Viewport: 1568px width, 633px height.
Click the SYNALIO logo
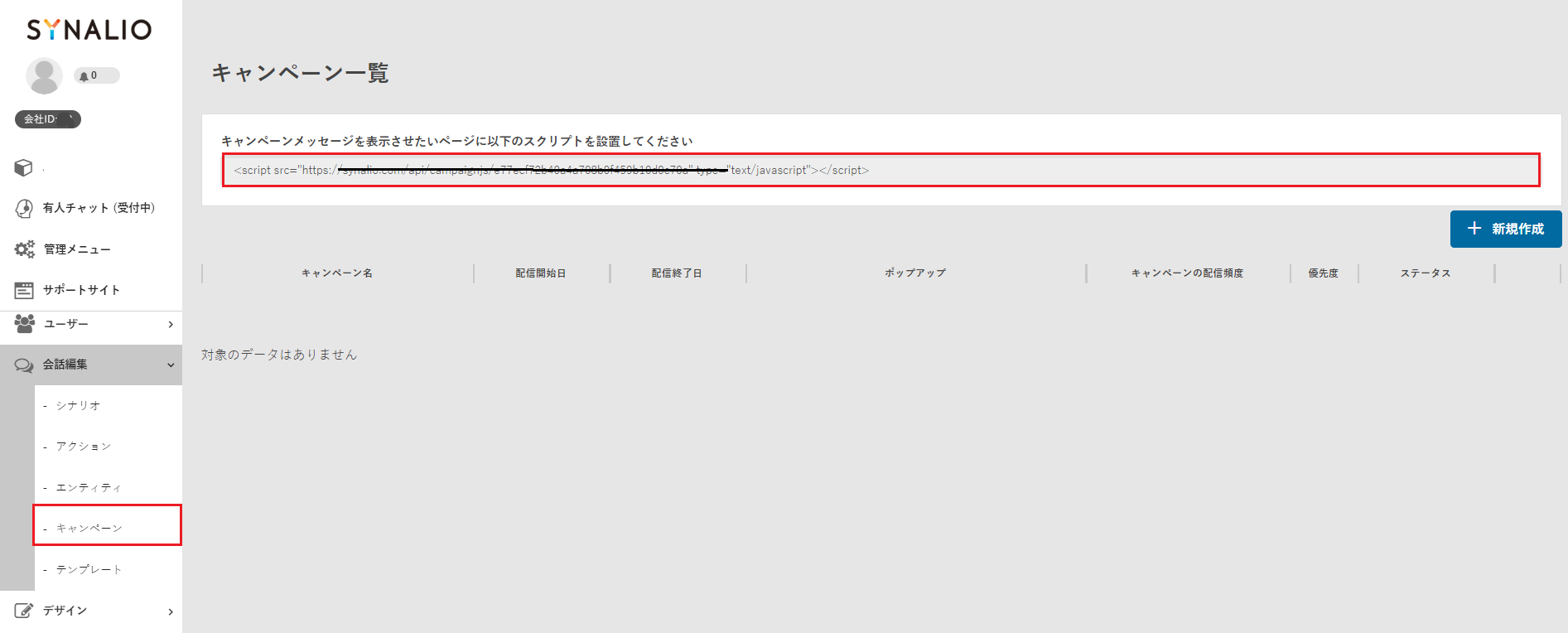89,30
